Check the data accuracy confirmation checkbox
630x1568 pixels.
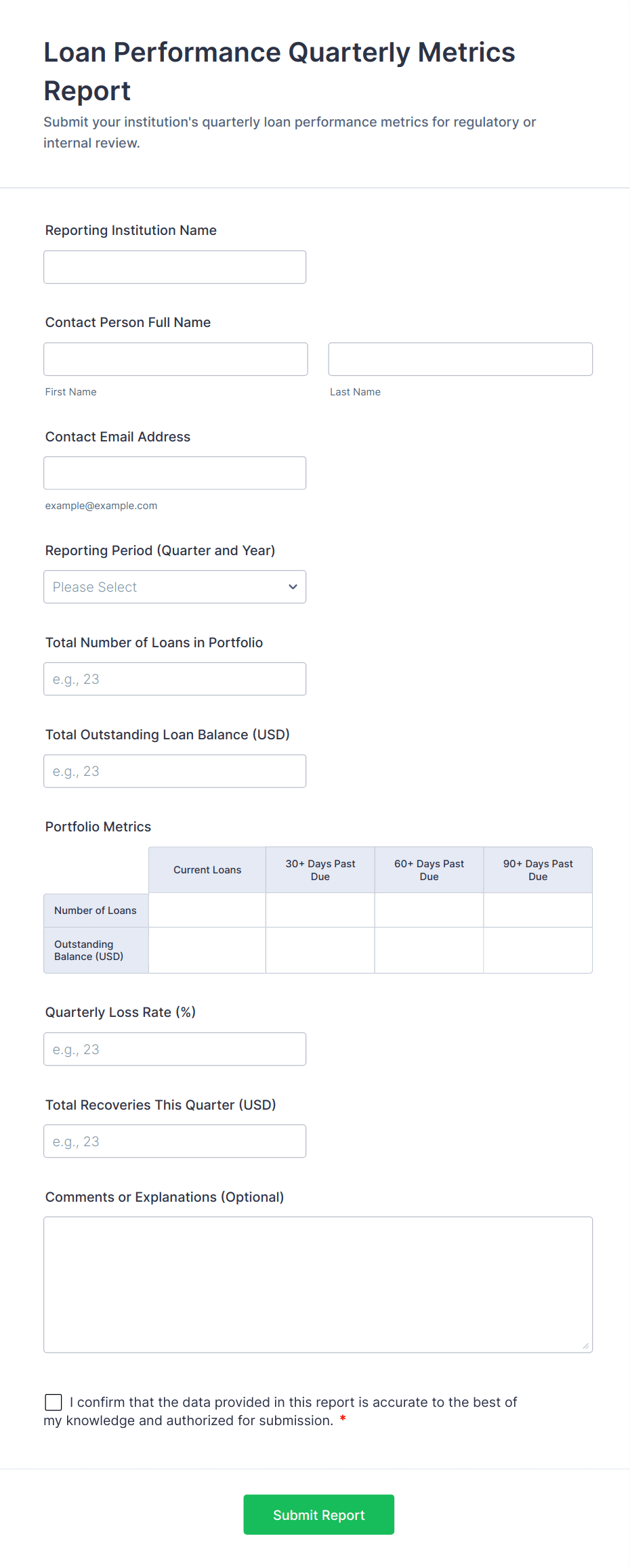coord(54,1402)
